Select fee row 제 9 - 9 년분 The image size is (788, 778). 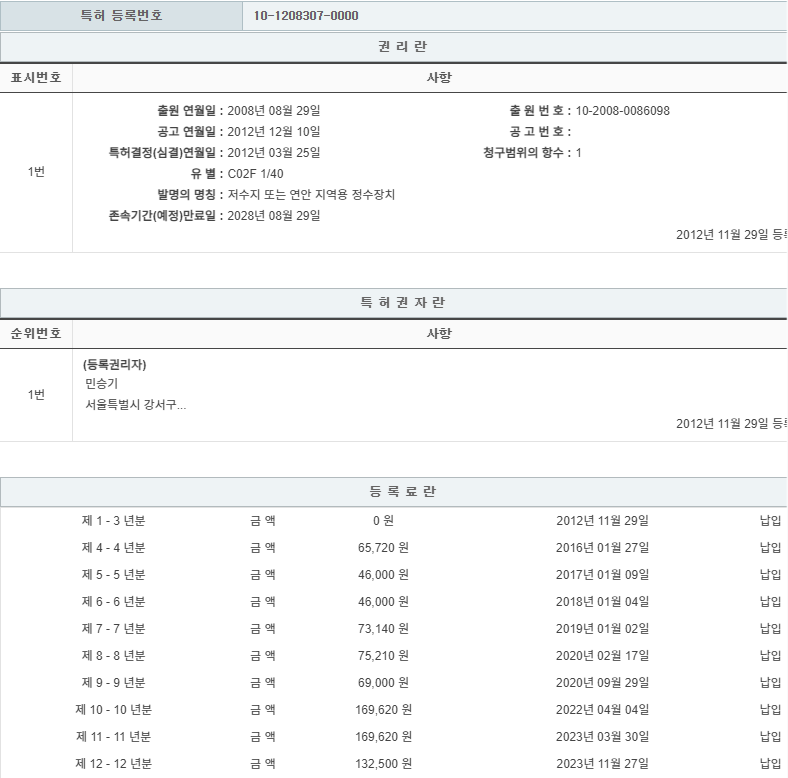point(114,683)
